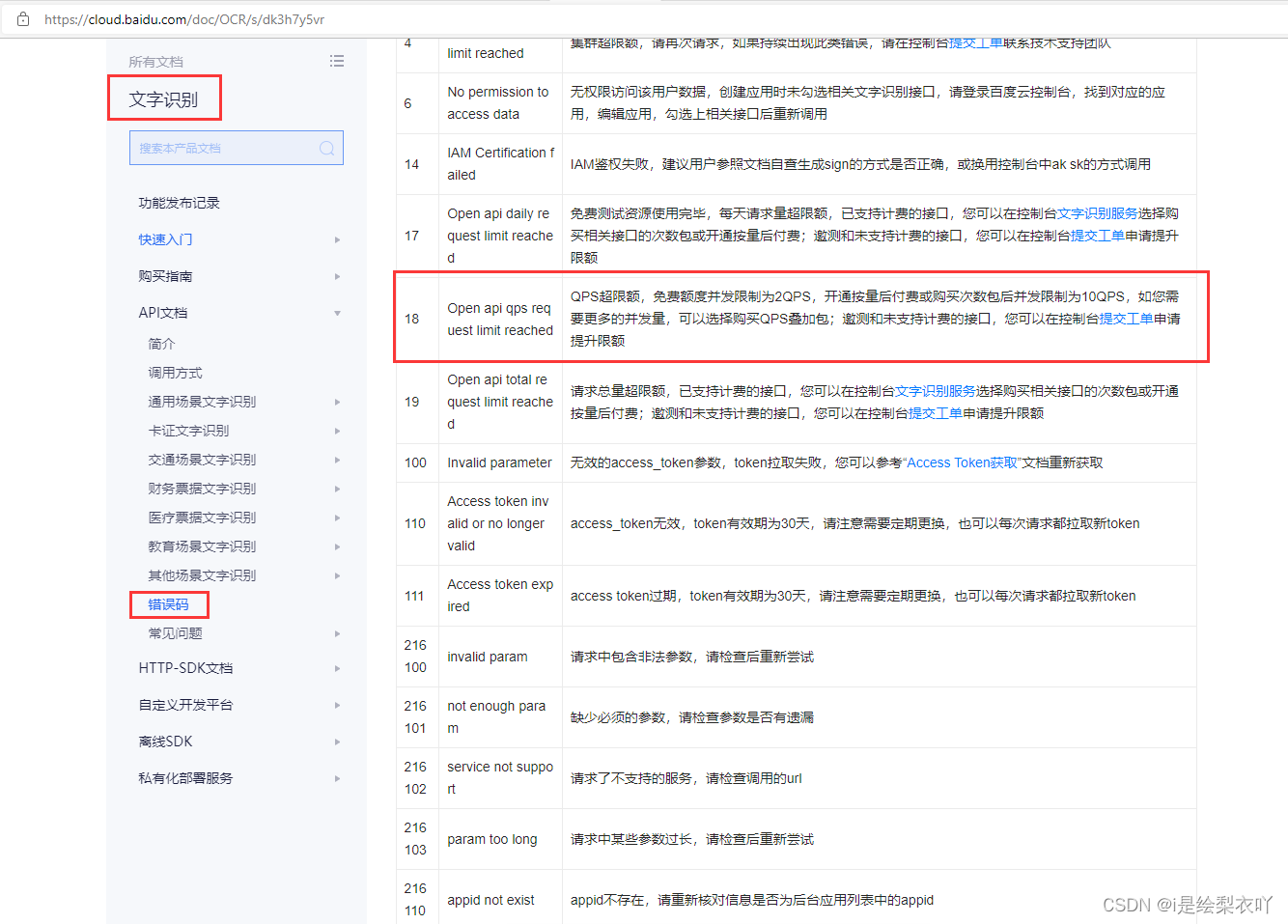The height and width of the screenshot is (924, 1288).
Task: Expand the 私有化部署服务 arrow
Action: [337, 778]
